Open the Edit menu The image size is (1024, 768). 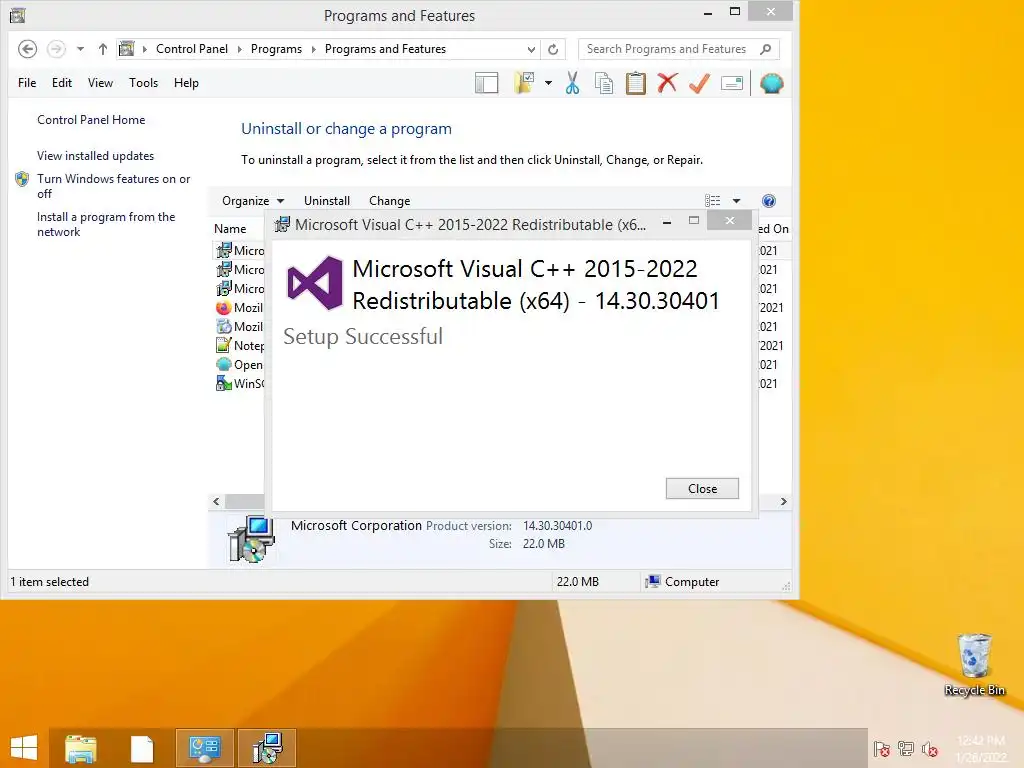pyautogui.click(x=62, y=83)
